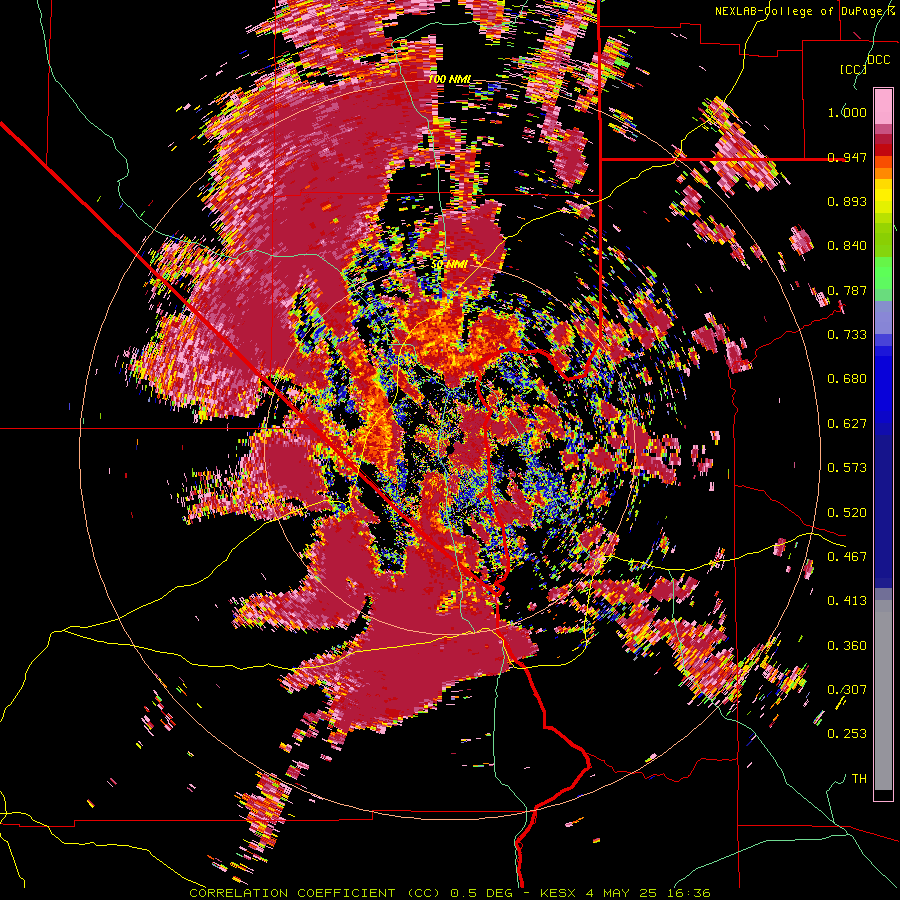Pick the bright green color bar segment
The width and height of the screenshot is (900, 900).
pyautogui.click(x=883, y=273)
